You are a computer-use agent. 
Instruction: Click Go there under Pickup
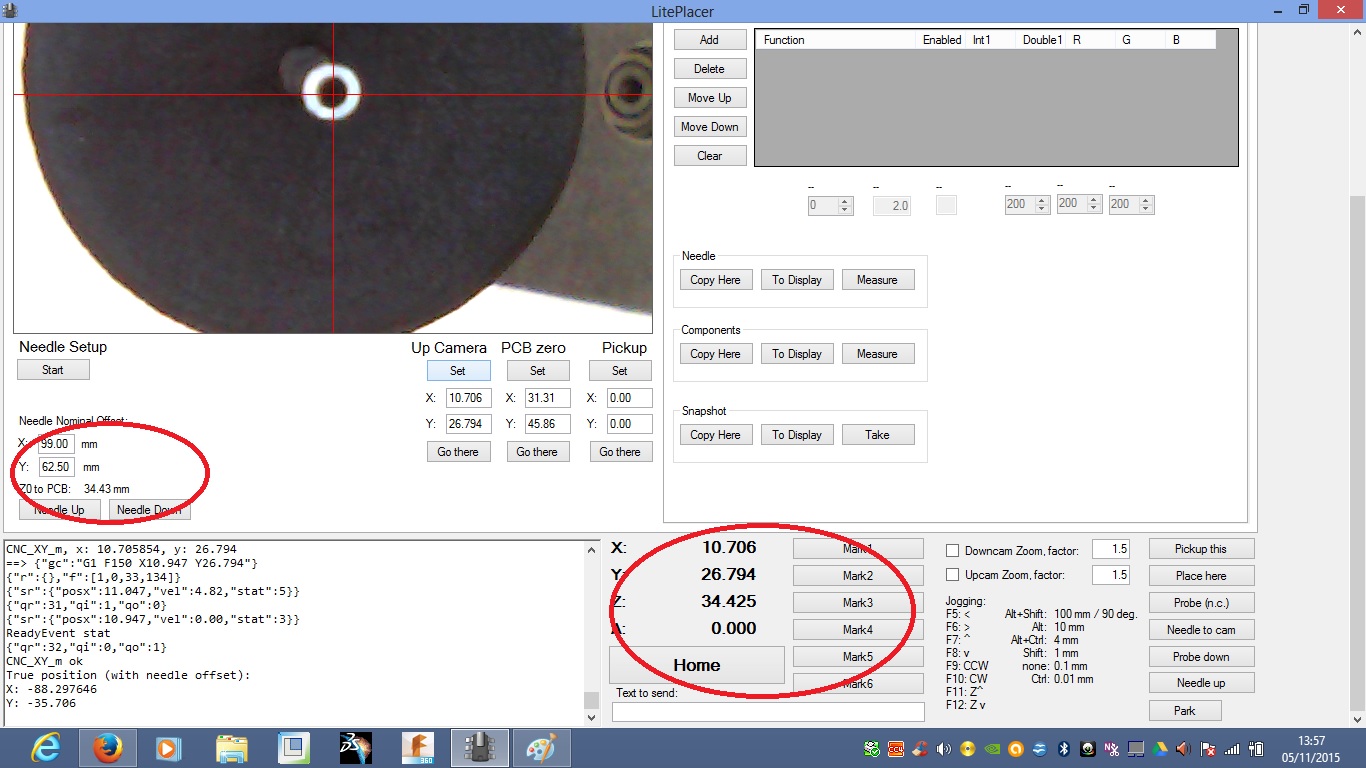point(620,452)
